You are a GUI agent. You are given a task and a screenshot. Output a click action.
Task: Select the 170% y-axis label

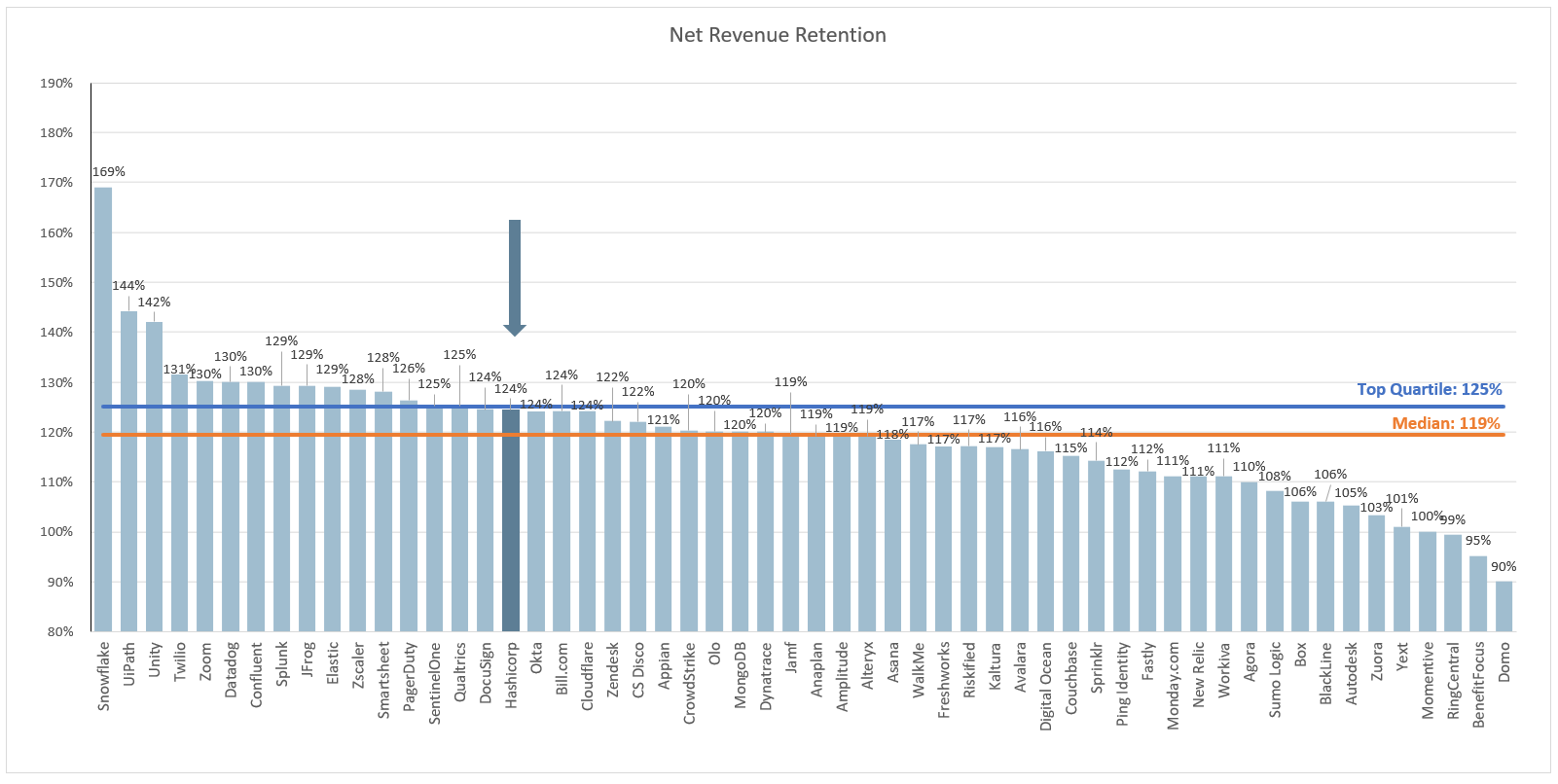coord(56,183)
